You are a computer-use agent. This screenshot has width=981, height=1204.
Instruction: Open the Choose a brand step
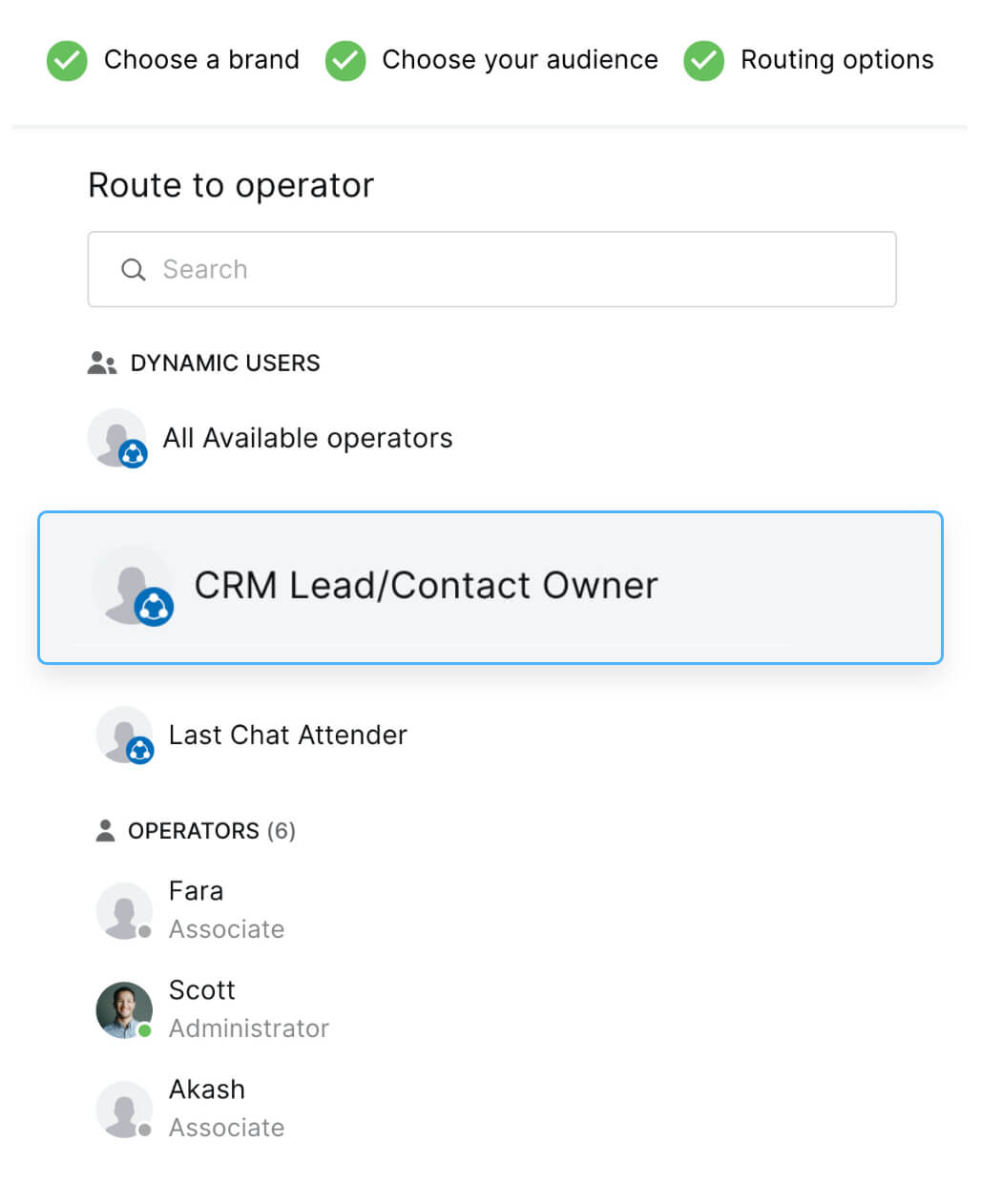201,60
